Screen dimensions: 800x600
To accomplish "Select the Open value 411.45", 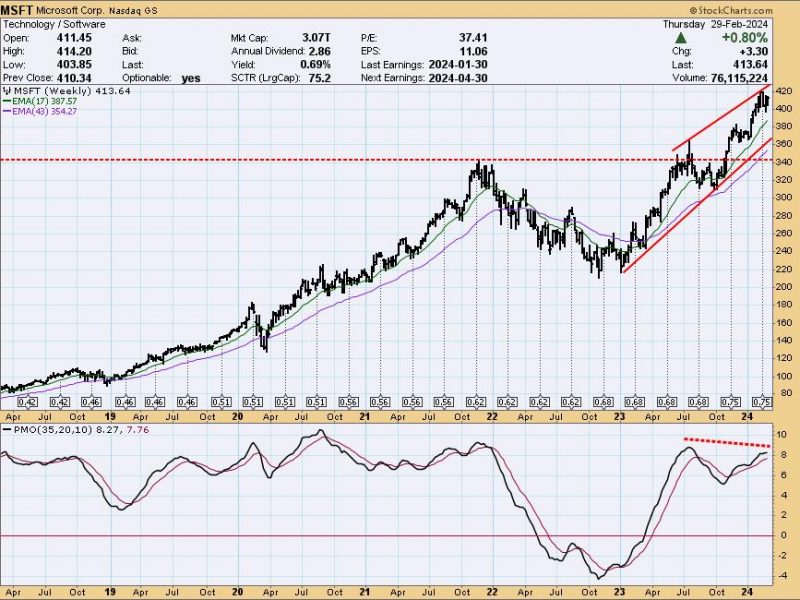I will click(74, 38).
